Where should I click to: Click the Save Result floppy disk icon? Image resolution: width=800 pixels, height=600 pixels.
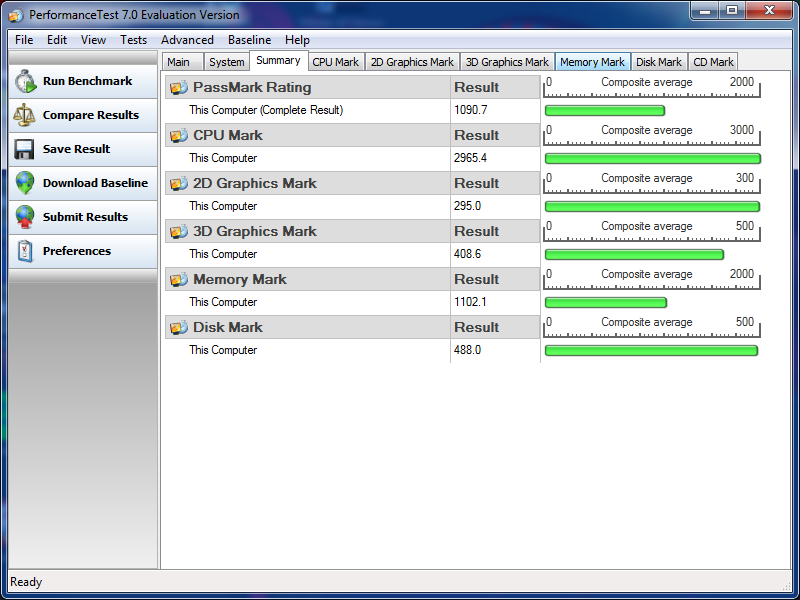point(24,149)
